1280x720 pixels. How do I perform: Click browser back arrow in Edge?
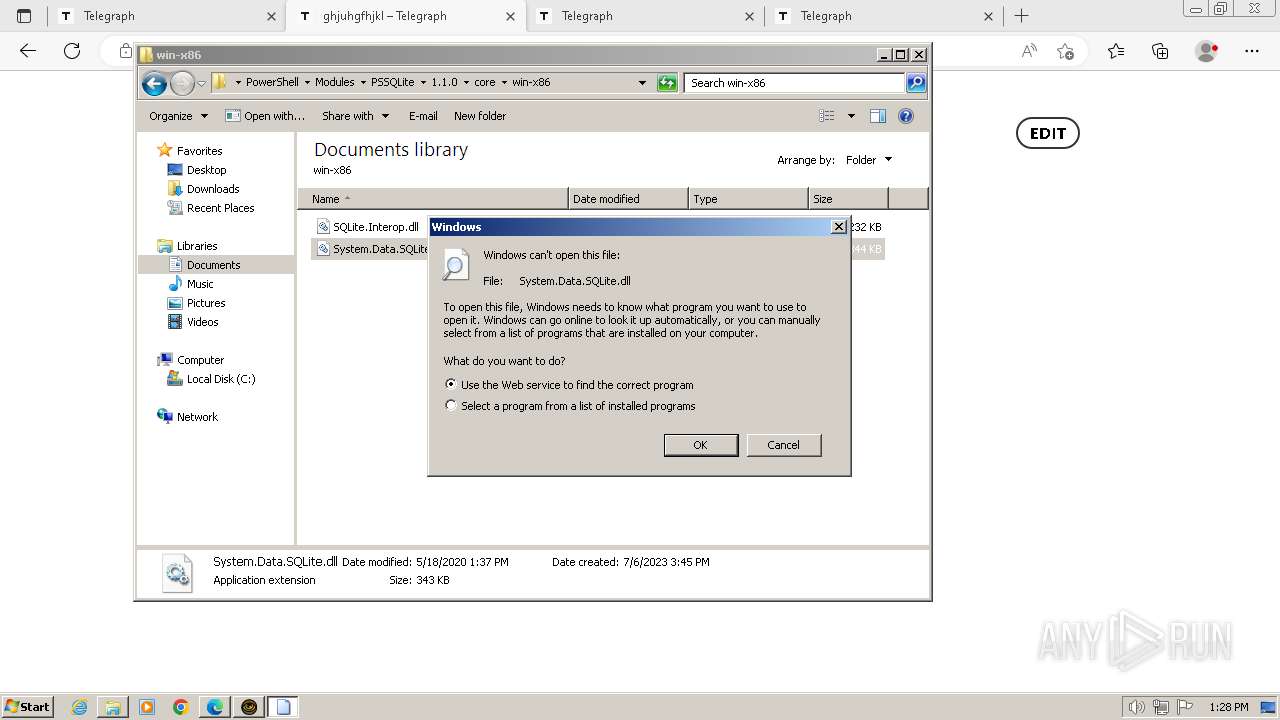[28, 51]
